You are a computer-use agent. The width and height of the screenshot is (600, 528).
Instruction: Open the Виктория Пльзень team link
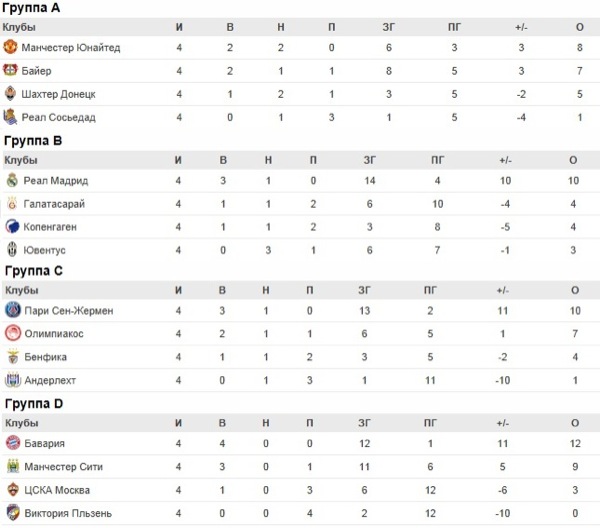[x=68, y=514]
